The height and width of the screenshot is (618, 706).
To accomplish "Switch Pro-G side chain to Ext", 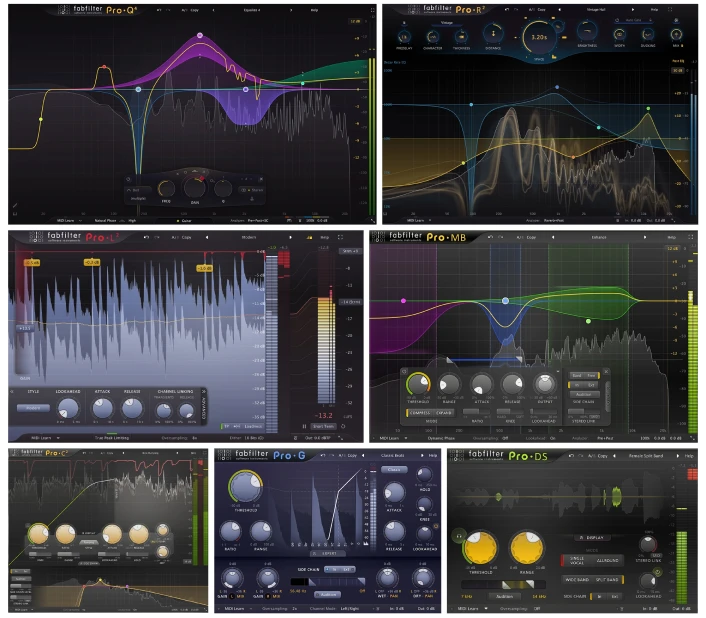I will pos(347,569).
